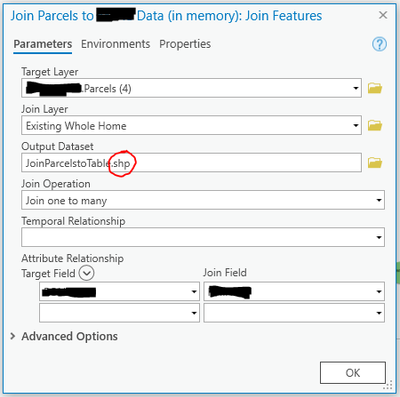Browse for Join Layer with folder icon
This screenshot has height=397, width=400.
click(375, 126)
